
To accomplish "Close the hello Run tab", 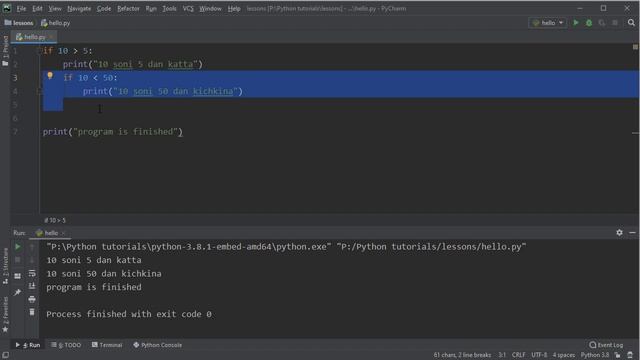I will point(63,233).
